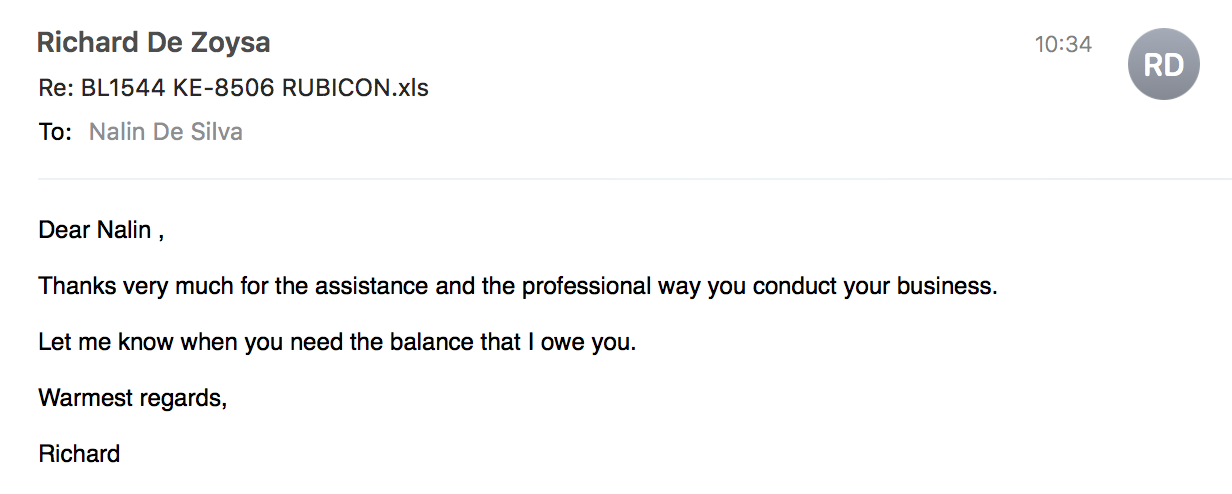Viewport: 1232px width, 494px height.
Task: Click the "To:" field label
Action: (55, 132)
